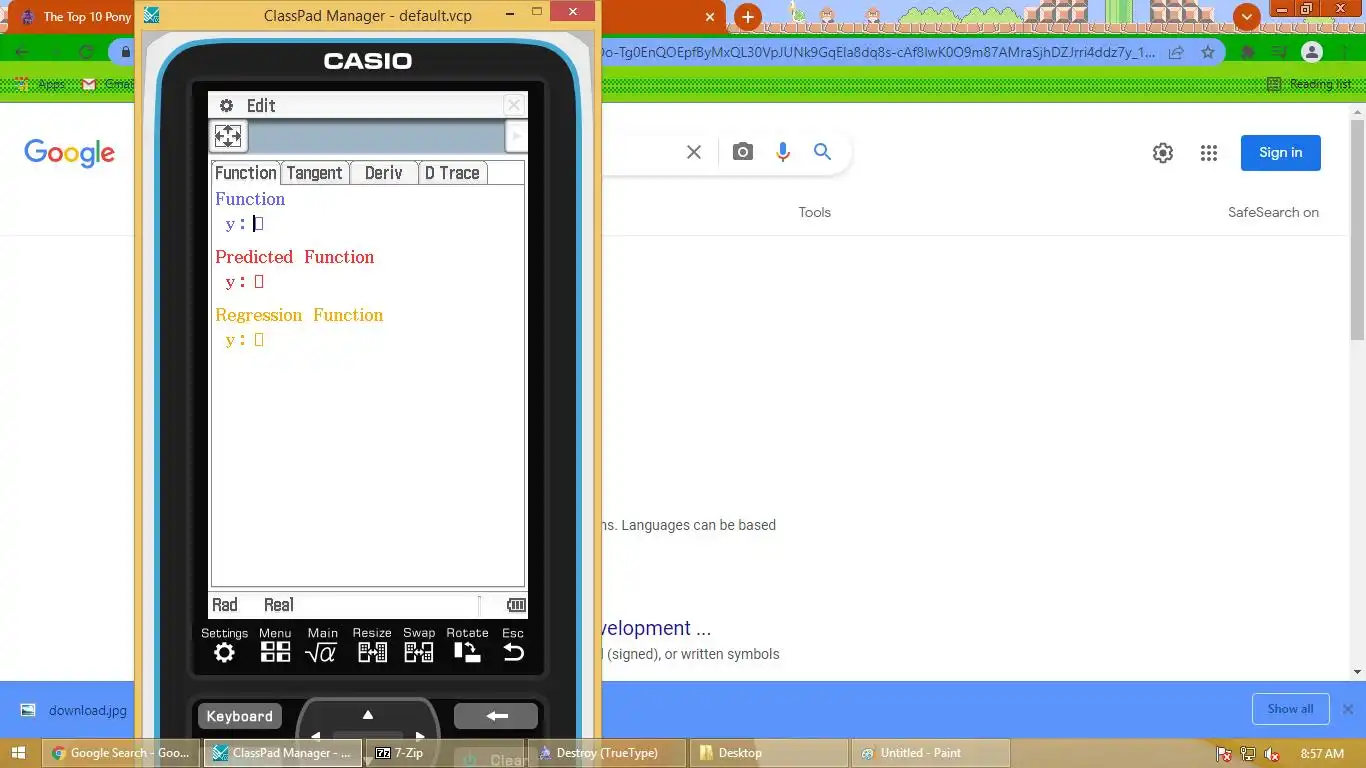
Task: Click the volume icon in system tray
Action: [1272, 754]
